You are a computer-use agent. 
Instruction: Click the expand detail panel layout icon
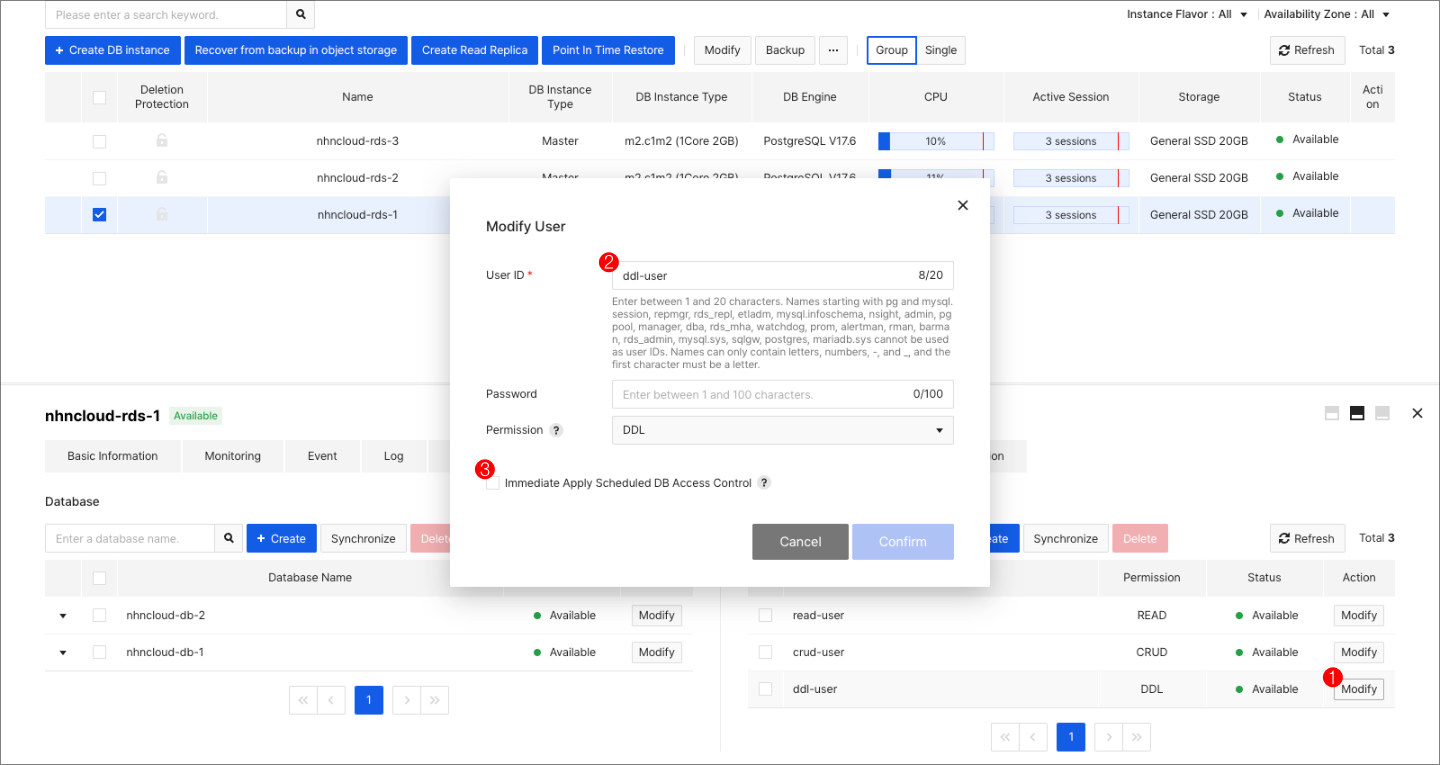point(1331,412)
